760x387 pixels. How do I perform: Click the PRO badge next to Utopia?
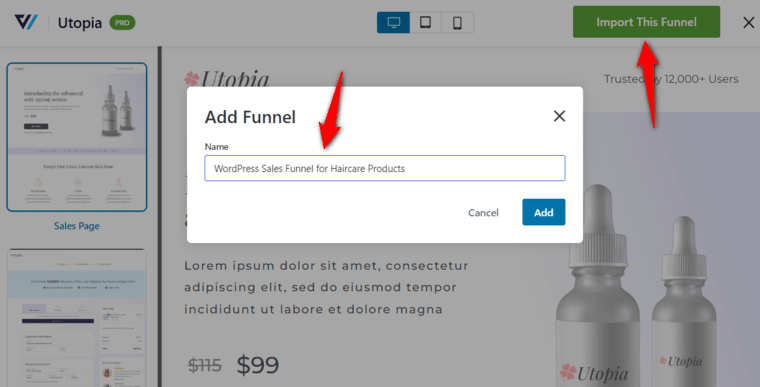[122, 23]
